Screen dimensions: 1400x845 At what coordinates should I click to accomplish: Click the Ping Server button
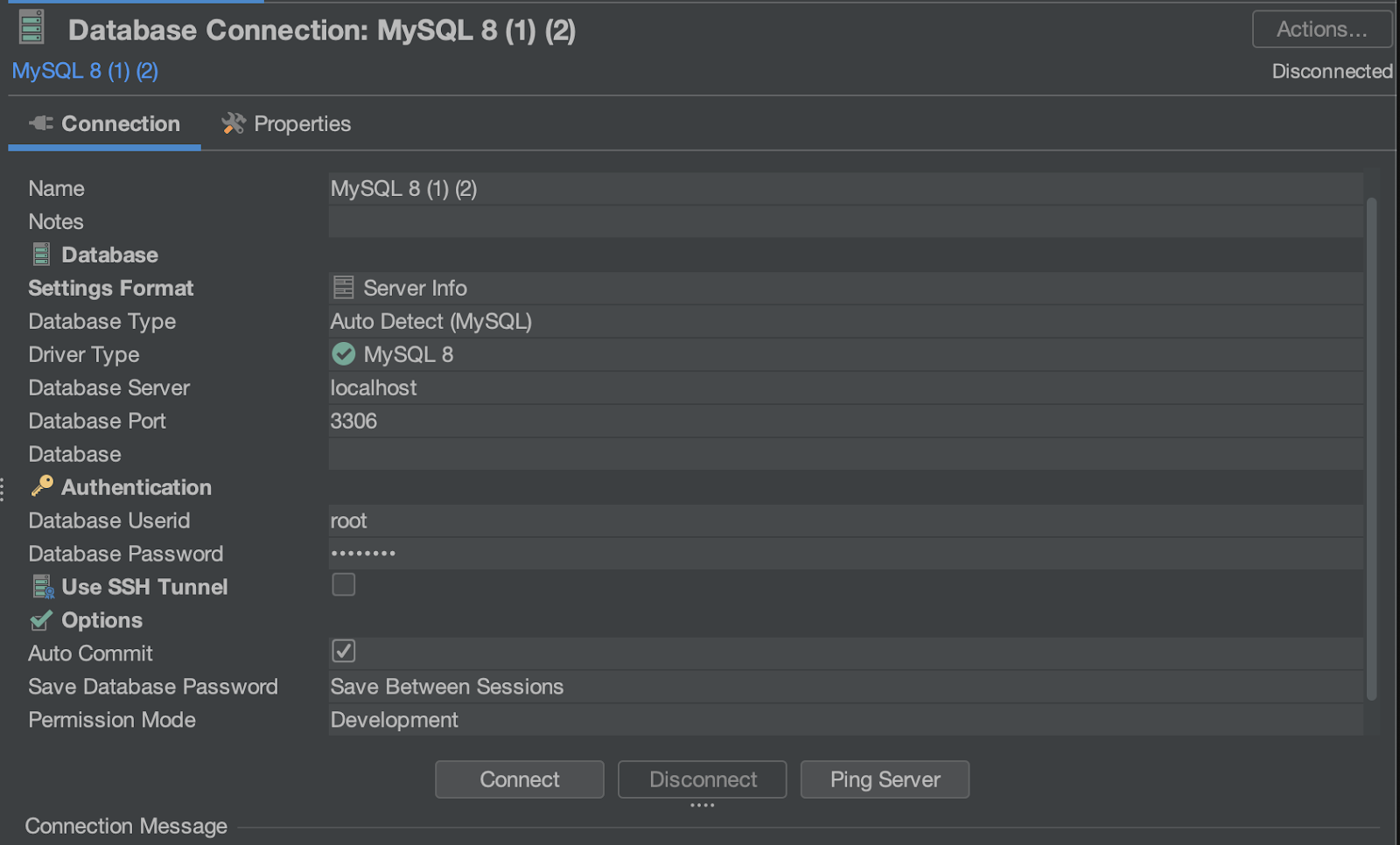884,779
